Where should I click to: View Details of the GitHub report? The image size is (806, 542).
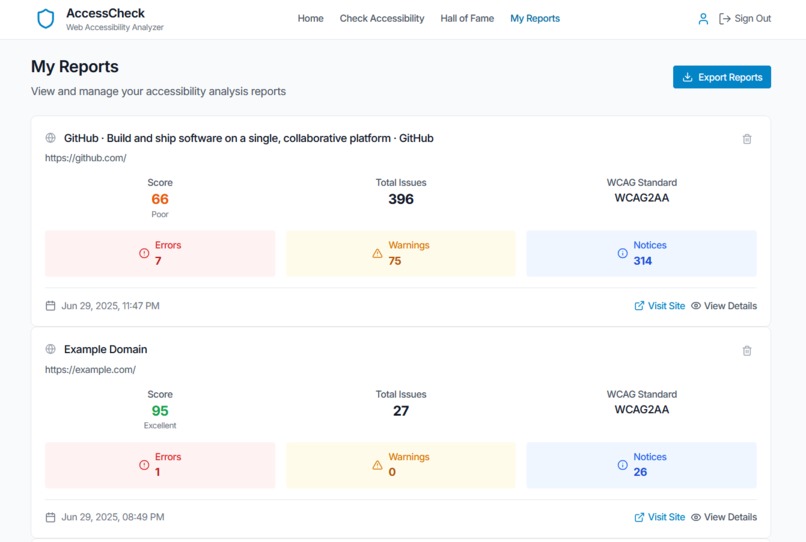coord(724,306)
